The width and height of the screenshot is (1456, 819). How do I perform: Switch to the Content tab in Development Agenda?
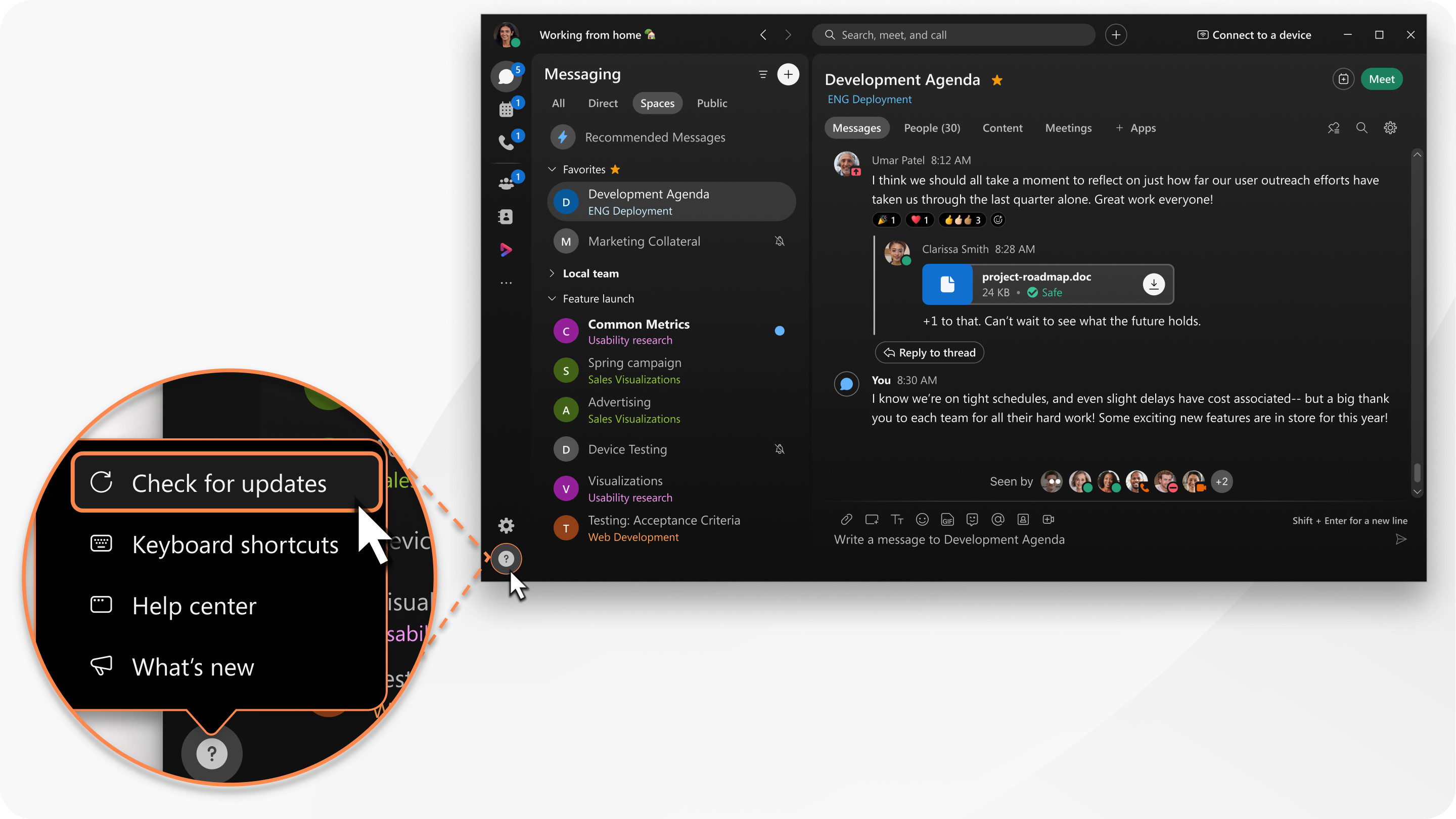click(1002, 128)
